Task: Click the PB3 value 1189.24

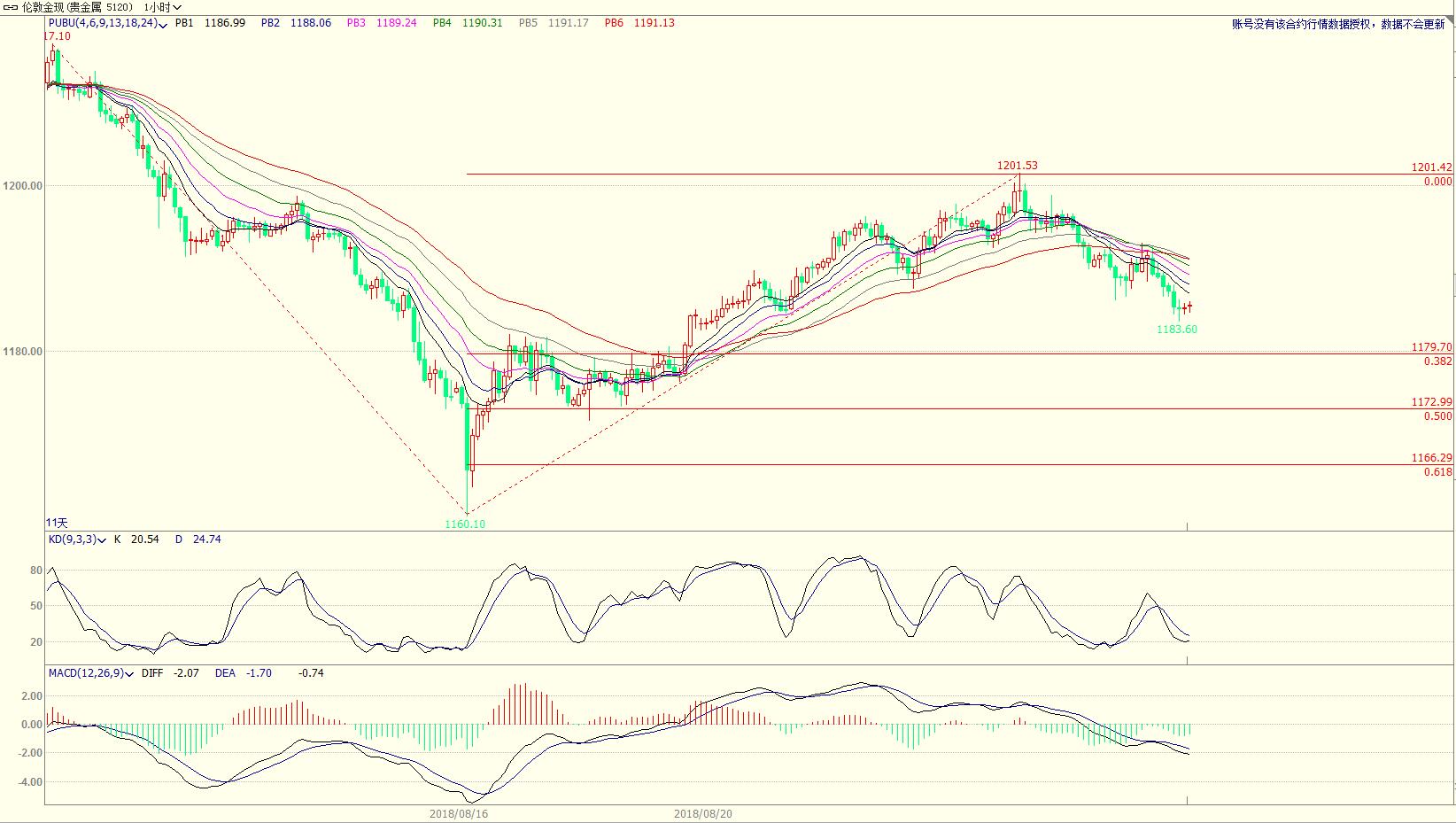Action: pos(396,23)
